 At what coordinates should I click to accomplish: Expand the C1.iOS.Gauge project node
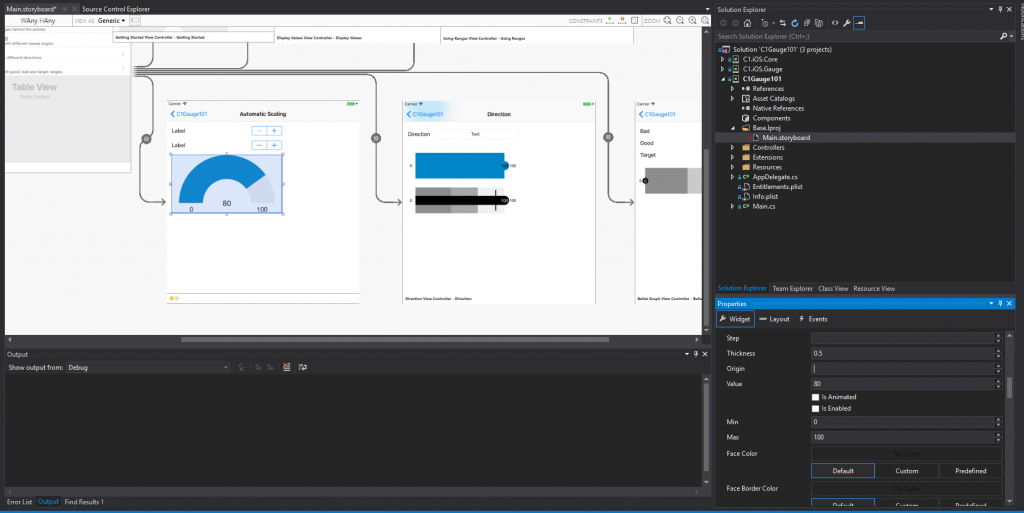click(722, 69)
